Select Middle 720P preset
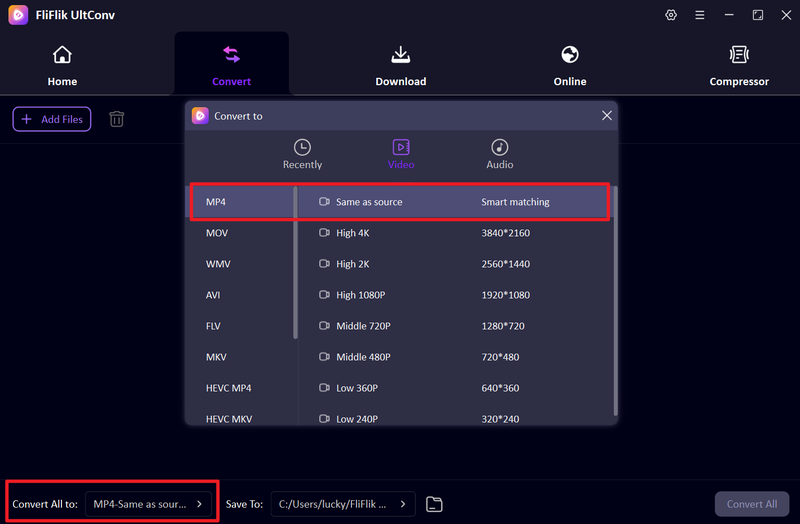800x524 pixels. tap(454, 326)
